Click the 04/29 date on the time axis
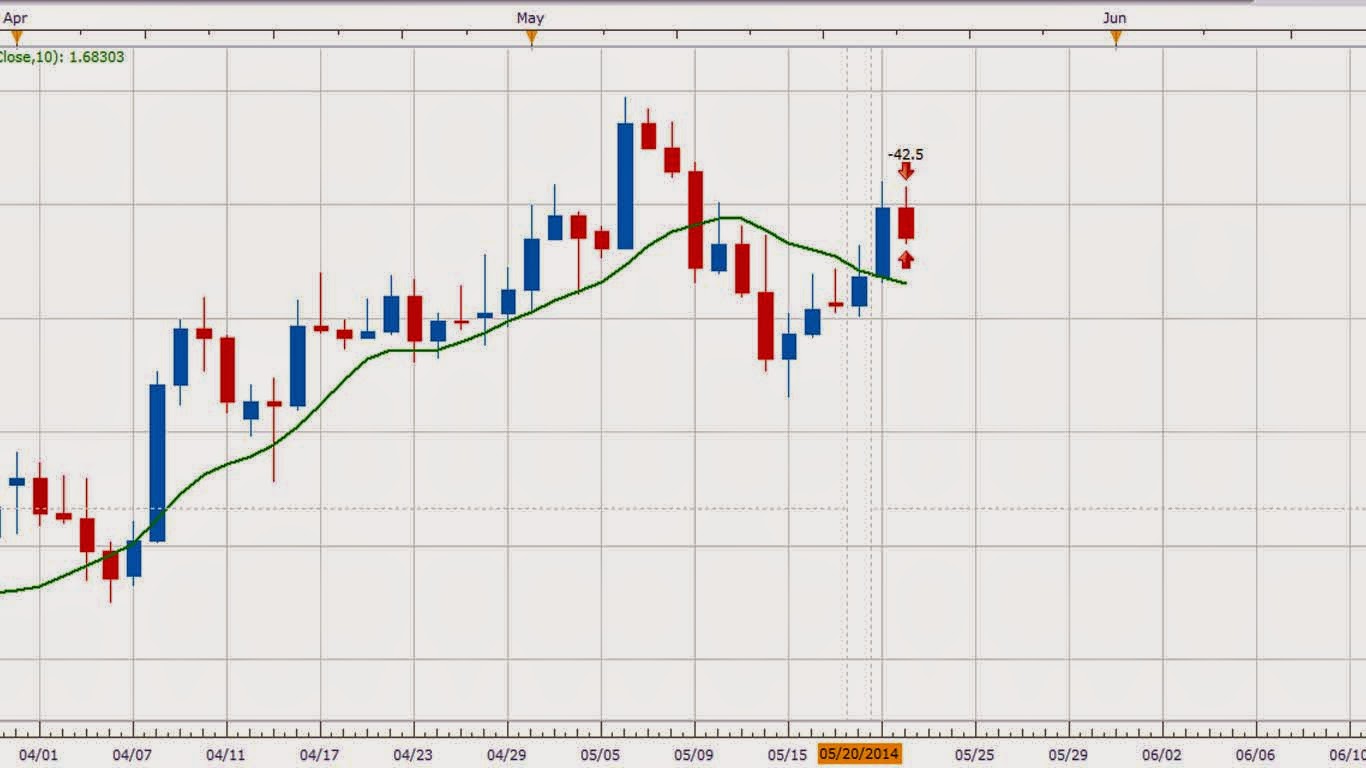 pyautogui.click(x=506, y=754)
